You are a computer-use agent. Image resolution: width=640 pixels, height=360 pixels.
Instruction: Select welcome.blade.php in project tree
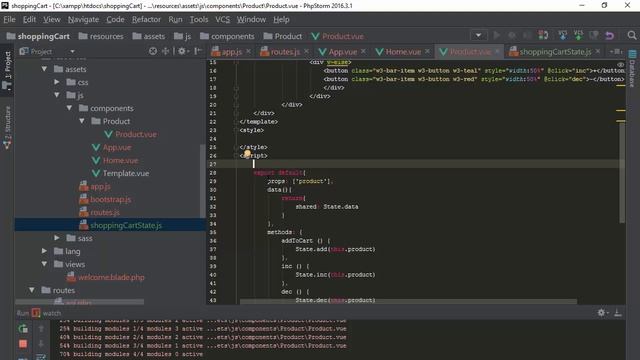111,278
